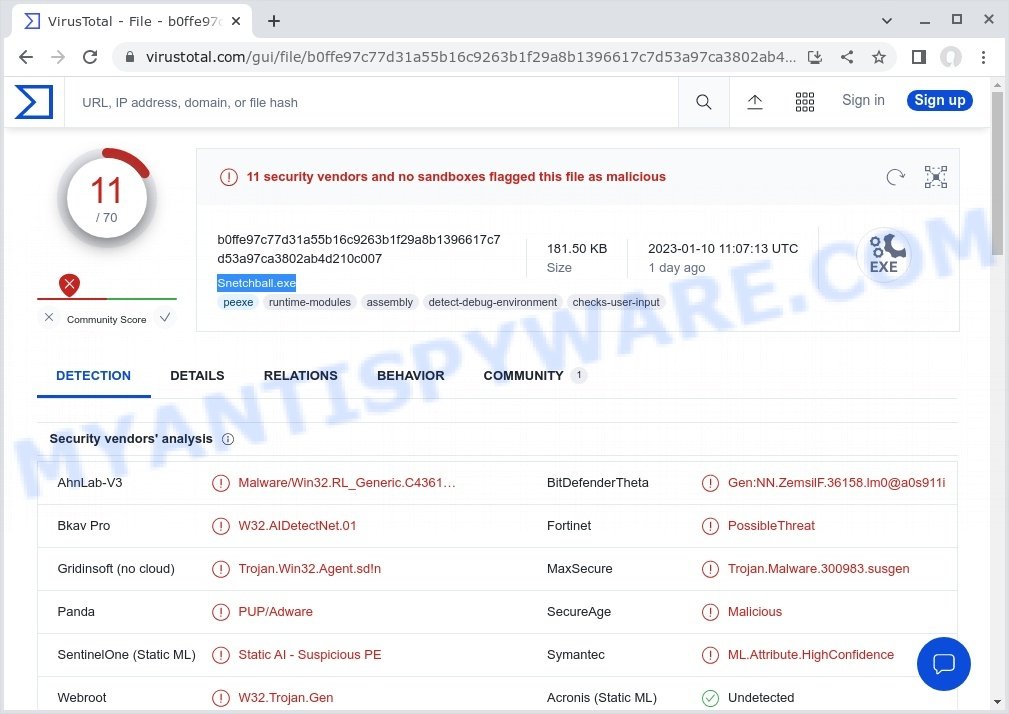Screen dimensions: 1009x714
Task: Click the scrollbar down arrow
Action: 997,702
